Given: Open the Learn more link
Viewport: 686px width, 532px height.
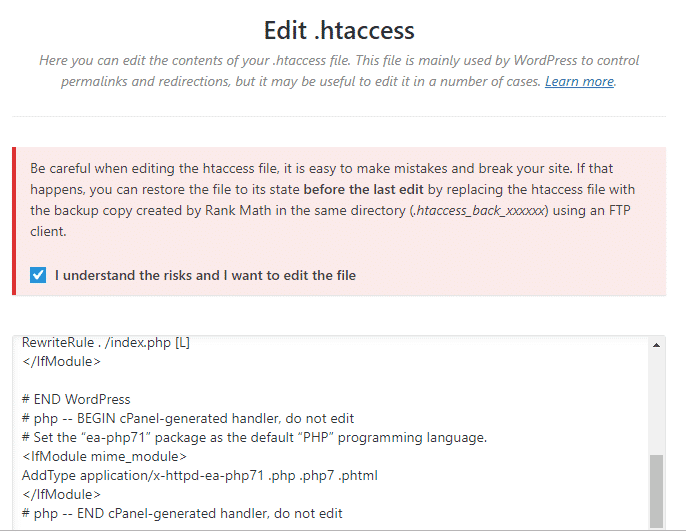Looking at the screenshot, I should [x=579, y=81].
